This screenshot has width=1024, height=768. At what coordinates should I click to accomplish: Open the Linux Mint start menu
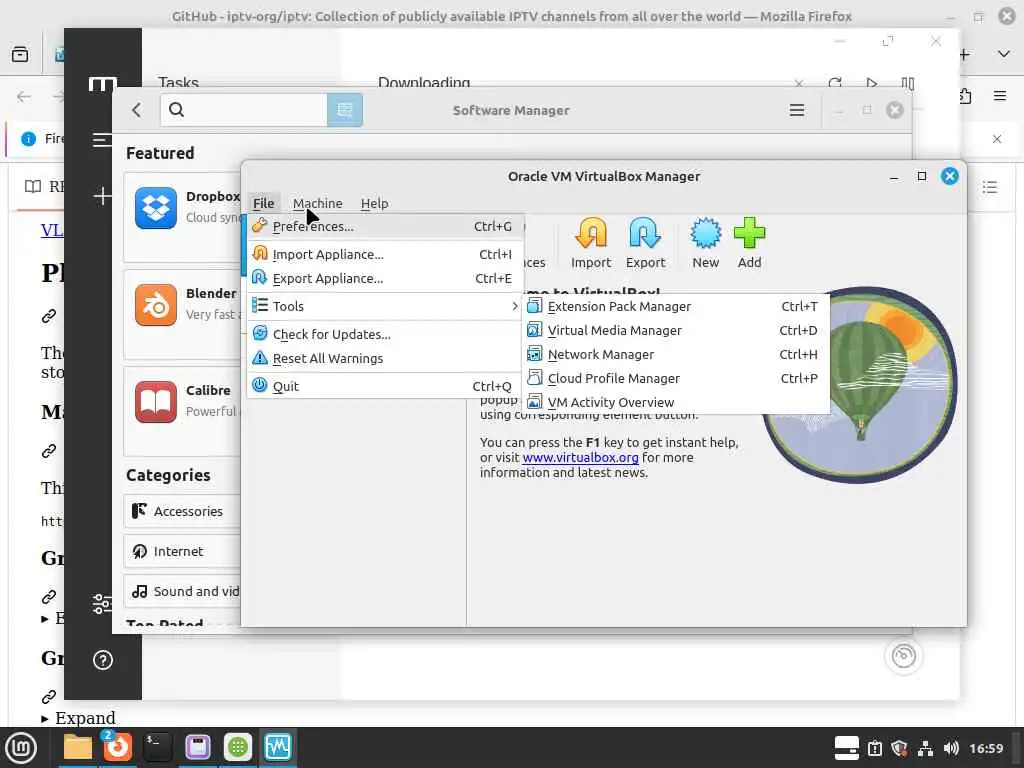click(x=22, y=748)
